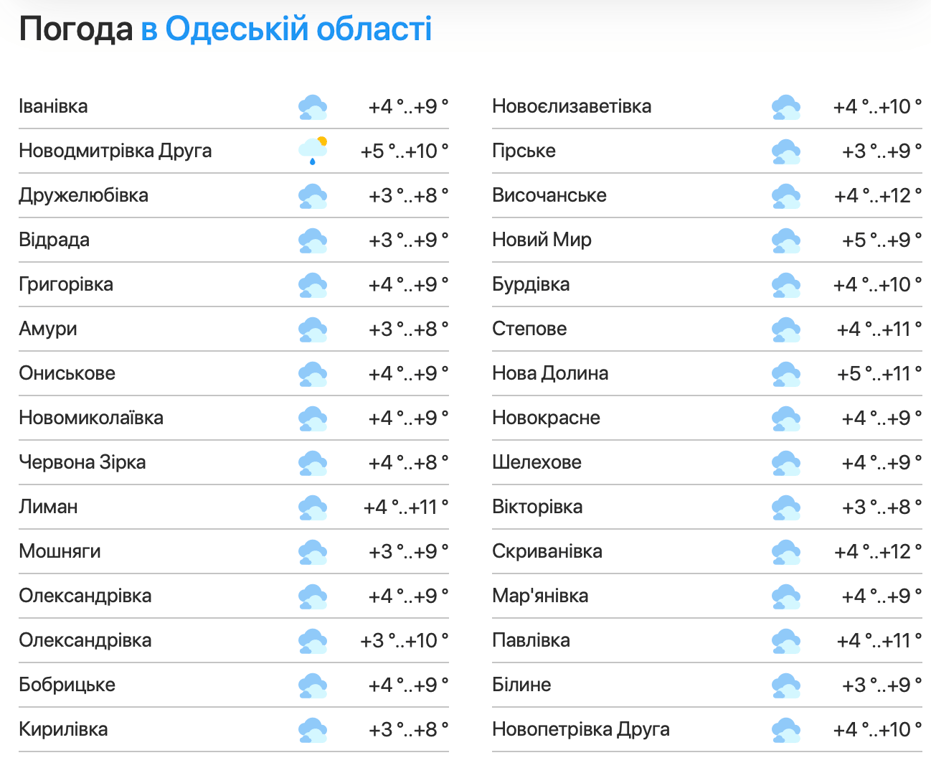Click the Новопетрівка Друга location
The width and height of the screenshot is (931, 768).
pyautogui.click(x=580, y=729)
